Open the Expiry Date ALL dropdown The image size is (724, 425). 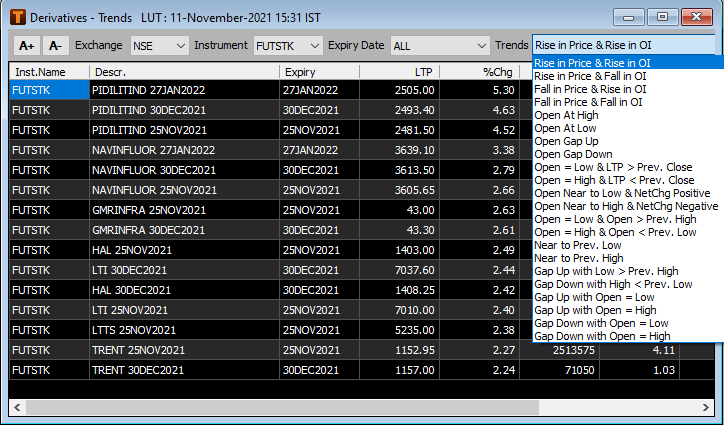pos(440,46)
